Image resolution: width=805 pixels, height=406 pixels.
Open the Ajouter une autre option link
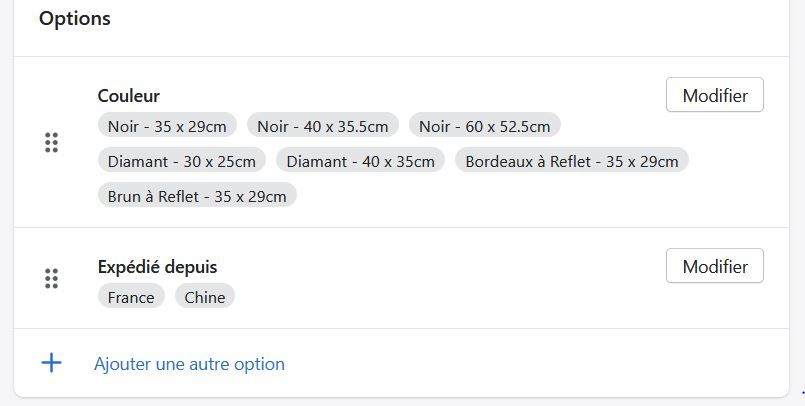click(189, 364)
